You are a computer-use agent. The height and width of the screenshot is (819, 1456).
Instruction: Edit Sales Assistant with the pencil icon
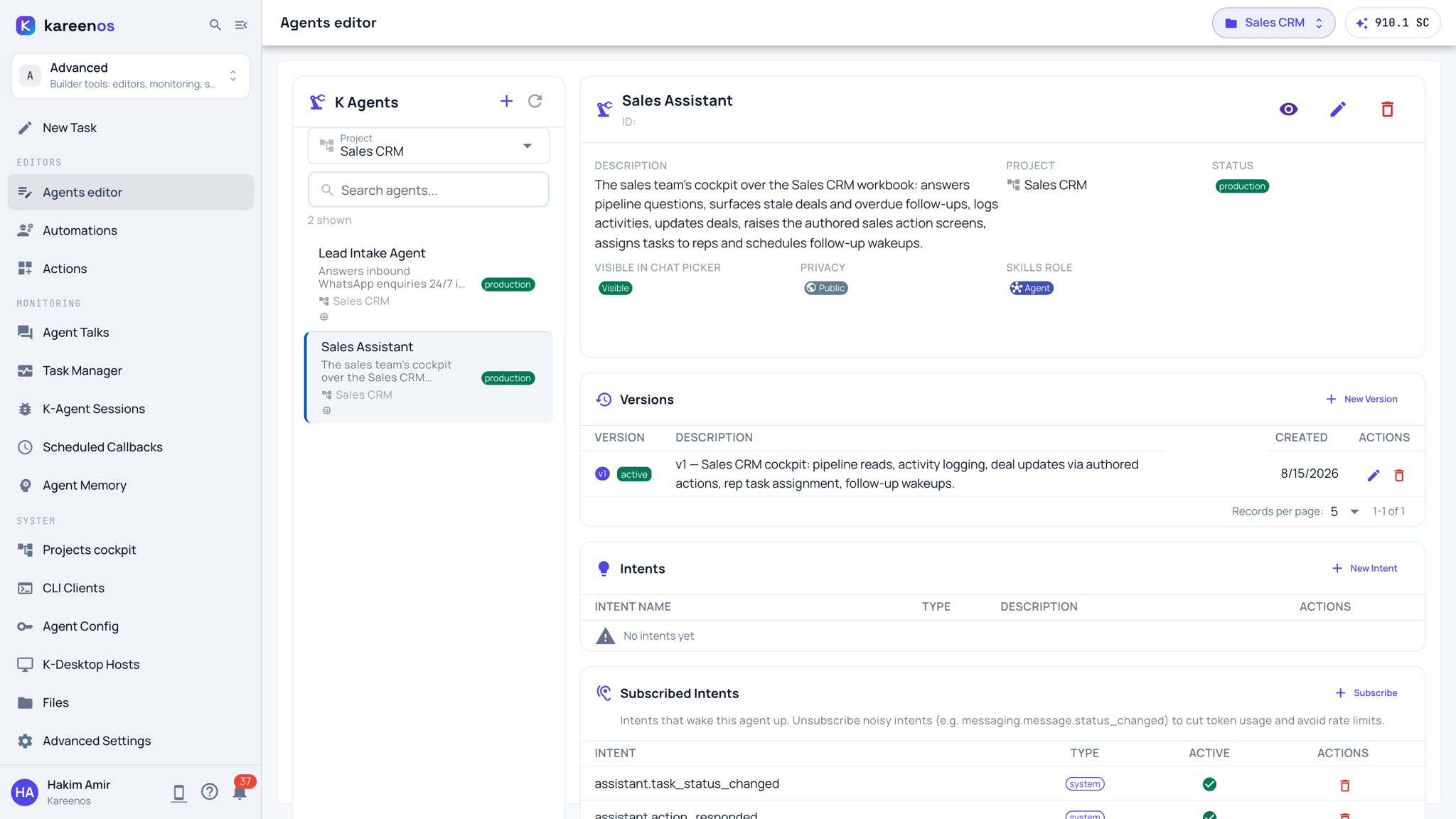point(1338,109)
